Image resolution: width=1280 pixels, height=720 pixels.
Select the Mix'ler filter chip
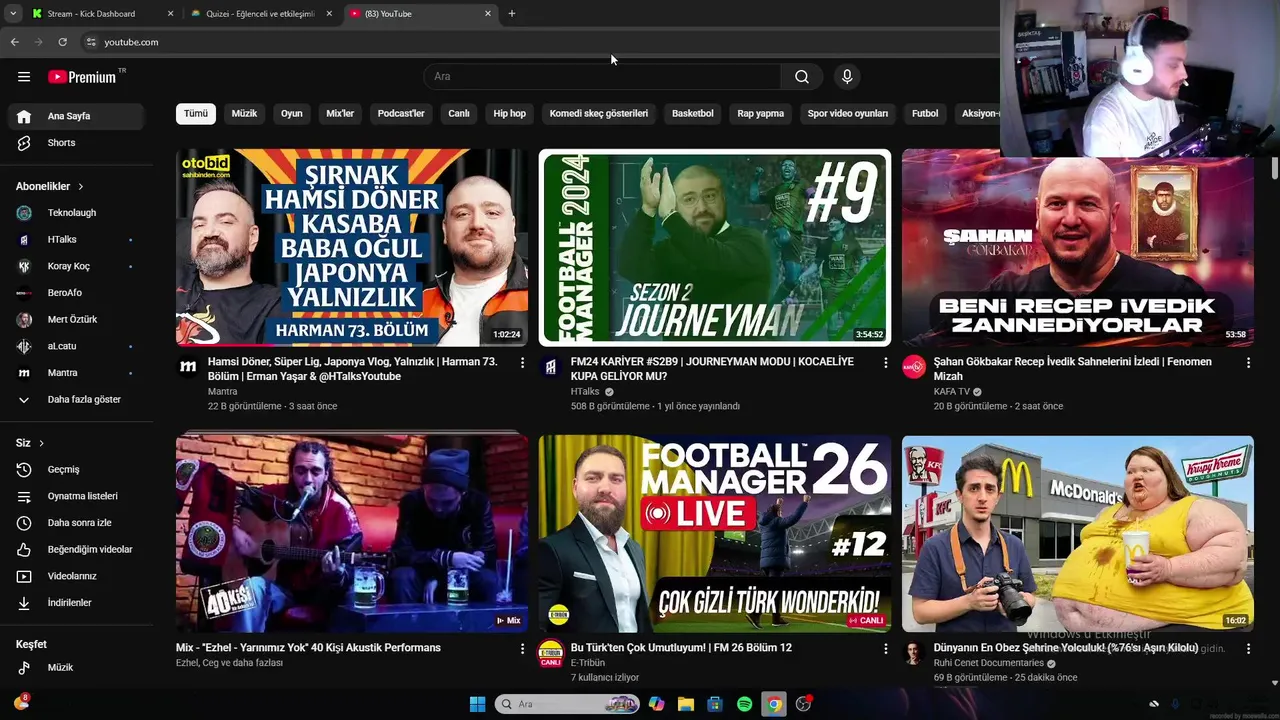(x=340, y=114)
